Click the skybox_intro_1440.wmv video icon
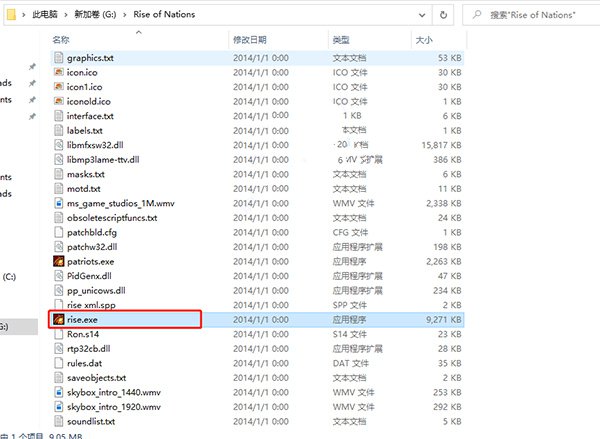Viewport: 600px width, 439px height. (x=59, y=392)
